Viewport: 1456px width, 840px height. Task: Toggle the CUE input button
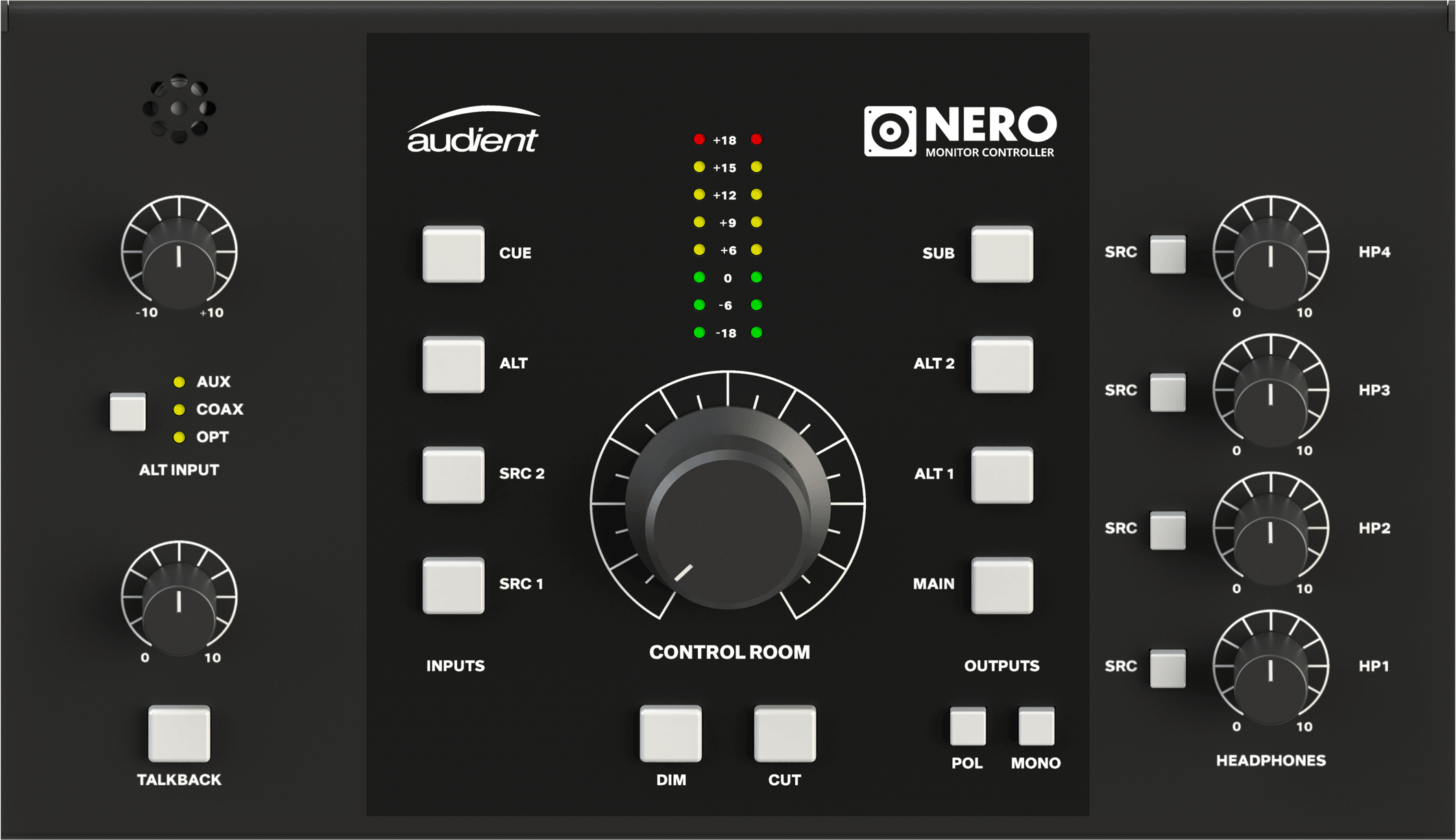tap(453, 254)
